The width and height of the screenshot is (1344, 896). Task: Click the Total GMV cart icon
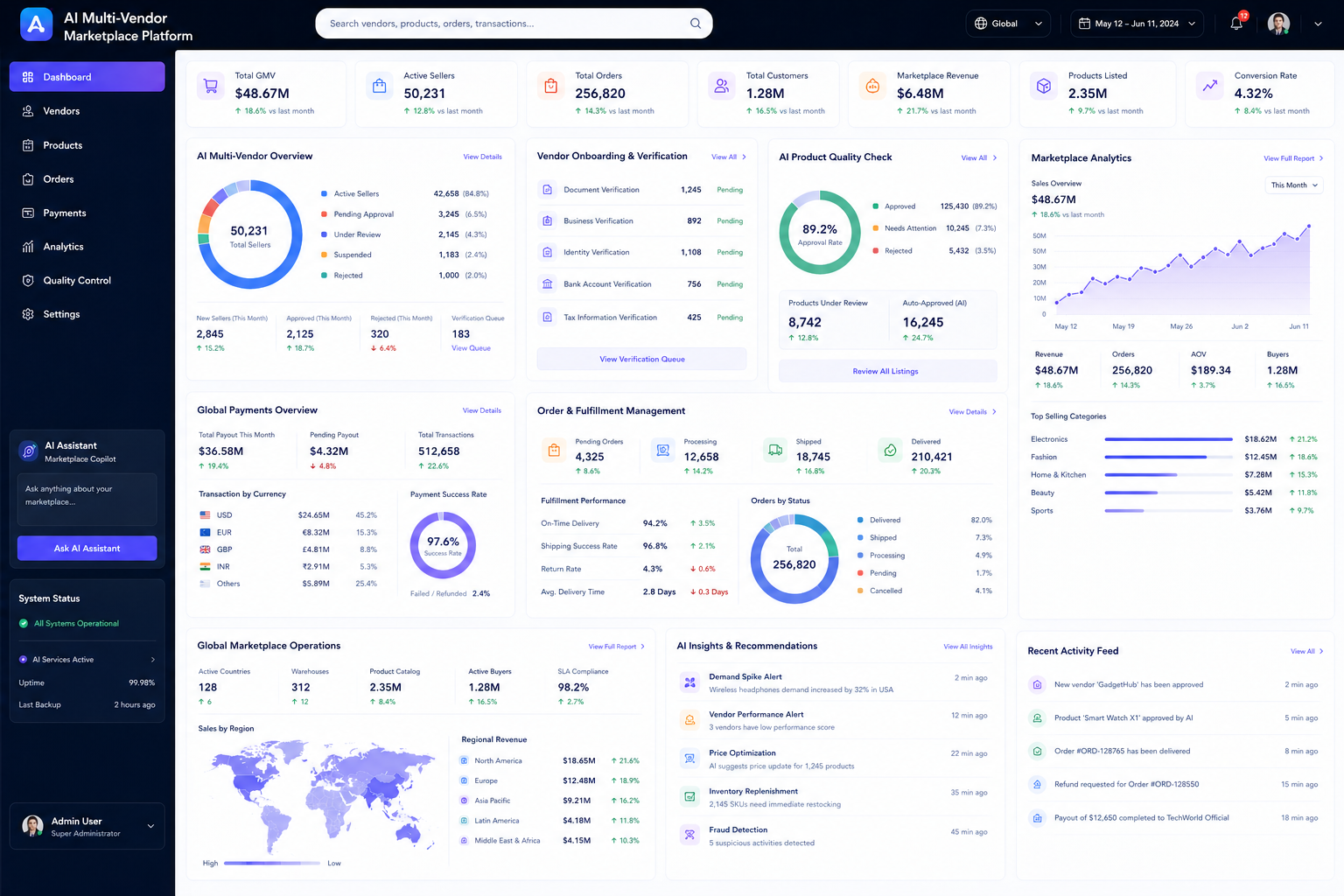(x=211, y=86)
